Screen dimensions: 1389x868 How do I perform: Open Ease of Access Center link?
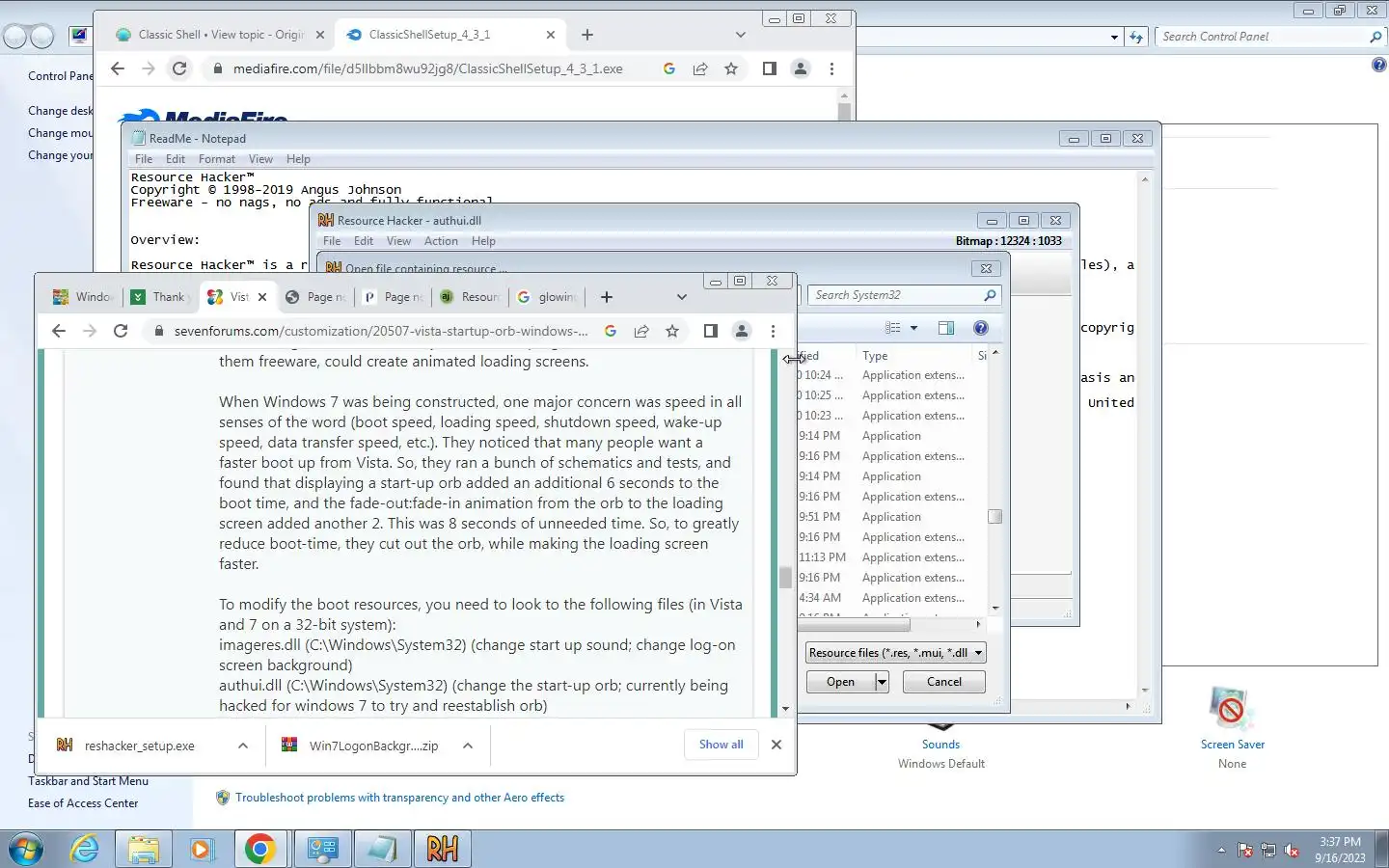83,803
